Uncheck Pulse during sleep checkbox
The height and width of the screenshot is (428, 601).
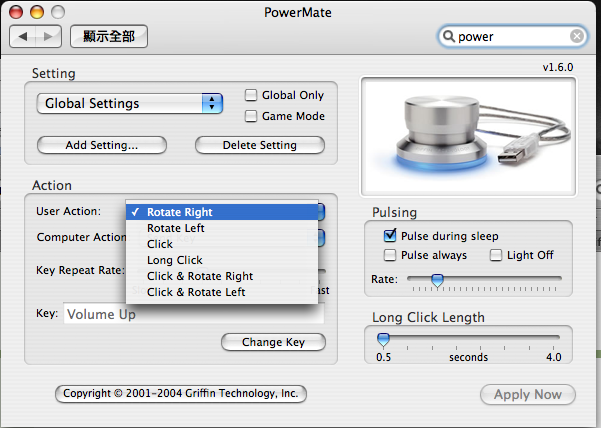[390, 236]
